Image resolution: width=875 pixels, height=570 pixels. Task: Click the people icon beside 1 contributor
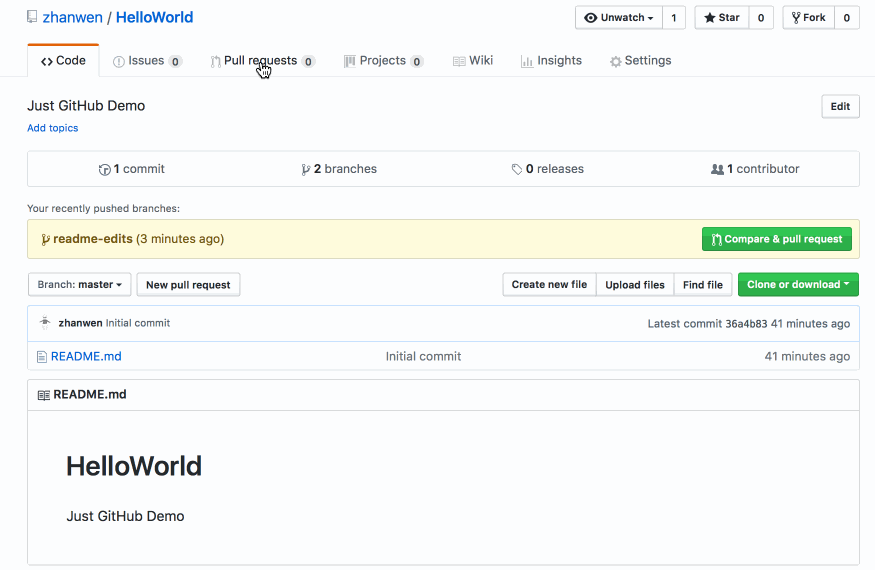point(717,169)
